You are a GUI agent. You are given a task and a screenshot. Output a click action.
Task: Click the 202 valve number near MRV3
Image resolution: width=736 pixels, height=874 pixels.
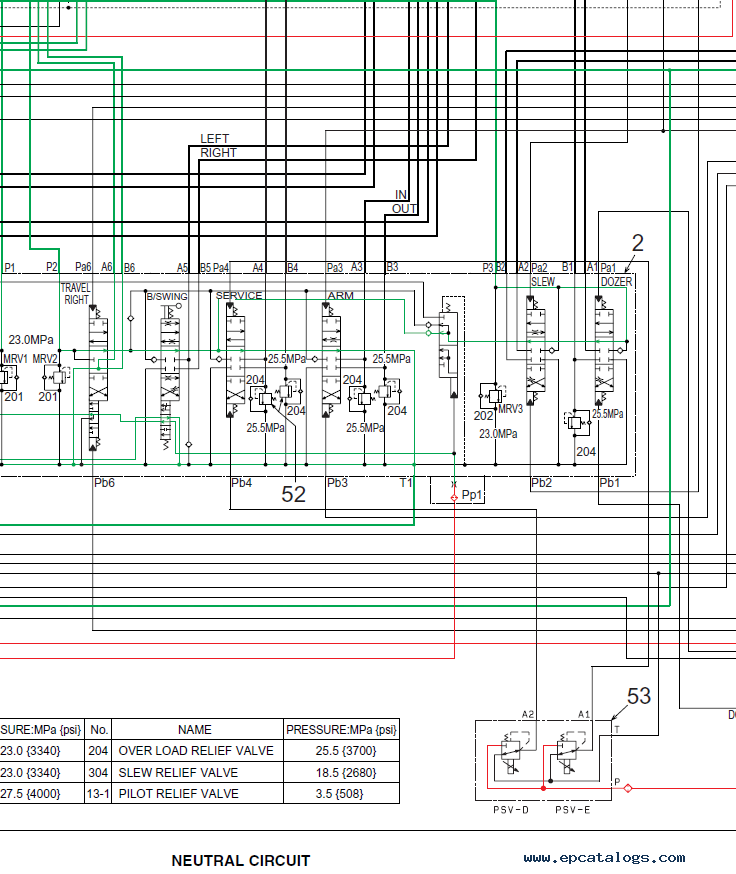coord(483,416)
